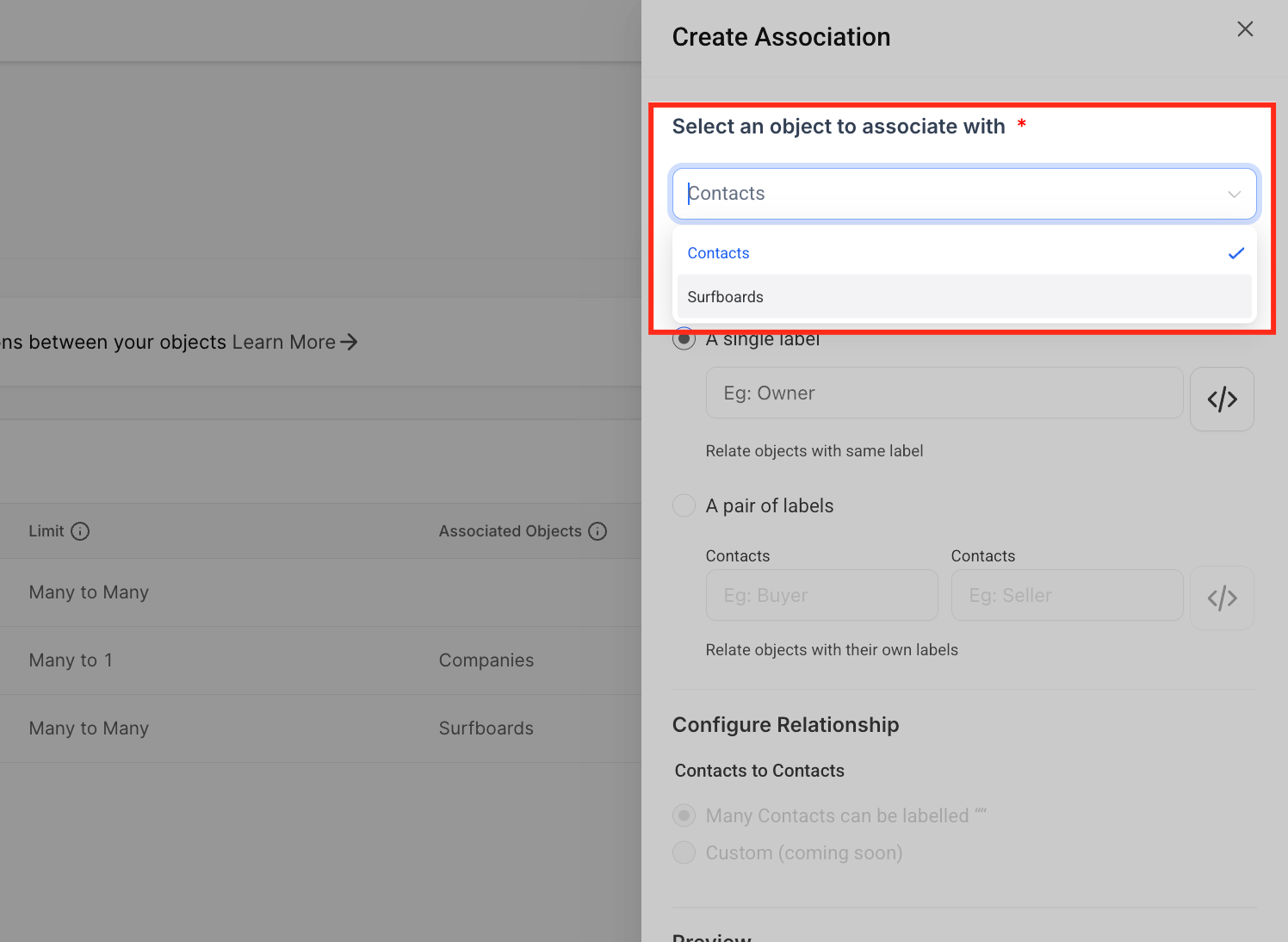The image size is (1288, 942).
Task: Click the Eg: Buyer label input
Action: point(821,595)
